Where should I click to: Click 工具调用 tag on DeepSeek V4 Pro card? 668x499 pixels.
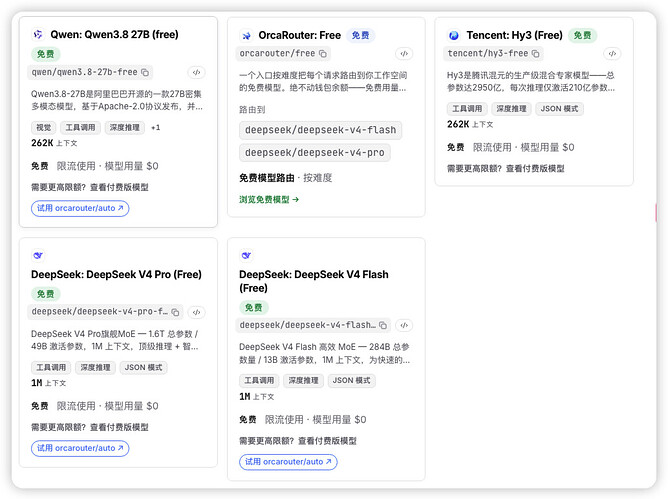[51, 367]
